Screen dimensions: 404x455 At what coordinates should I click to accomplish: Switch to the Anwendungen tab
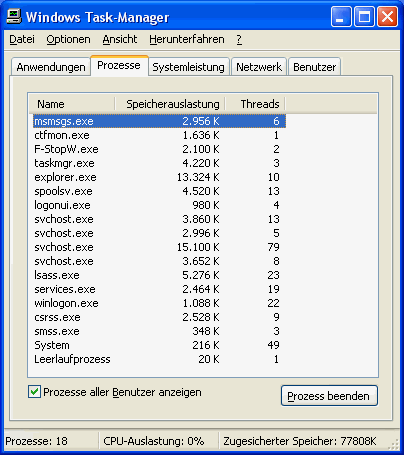51,67
